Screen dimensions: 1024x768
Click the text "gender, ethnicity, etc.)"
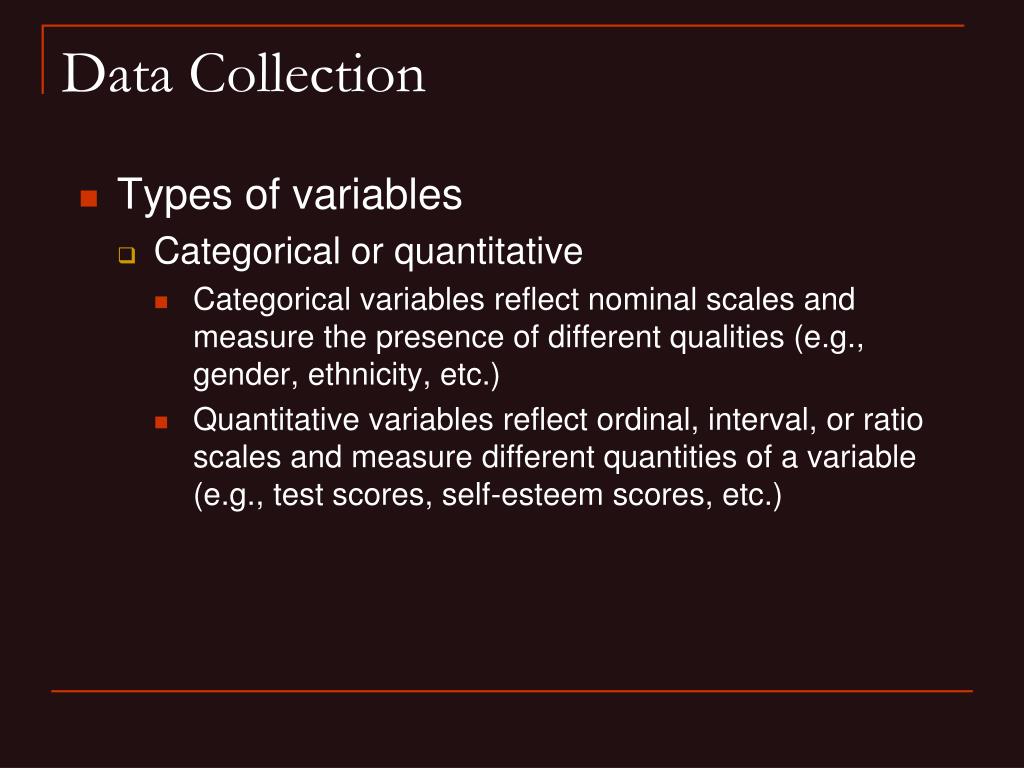pos(346,376)
